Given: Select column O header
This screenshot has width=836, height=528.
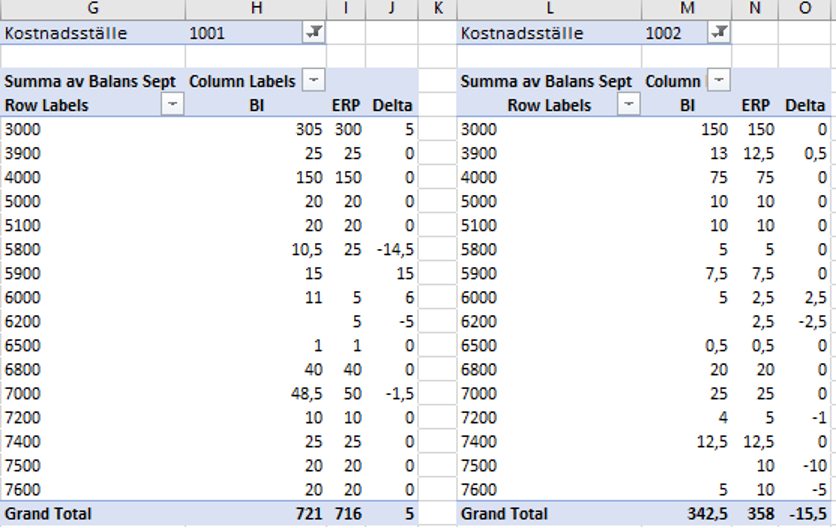Looking at the screenshot, I should click(x=805, y=9).
